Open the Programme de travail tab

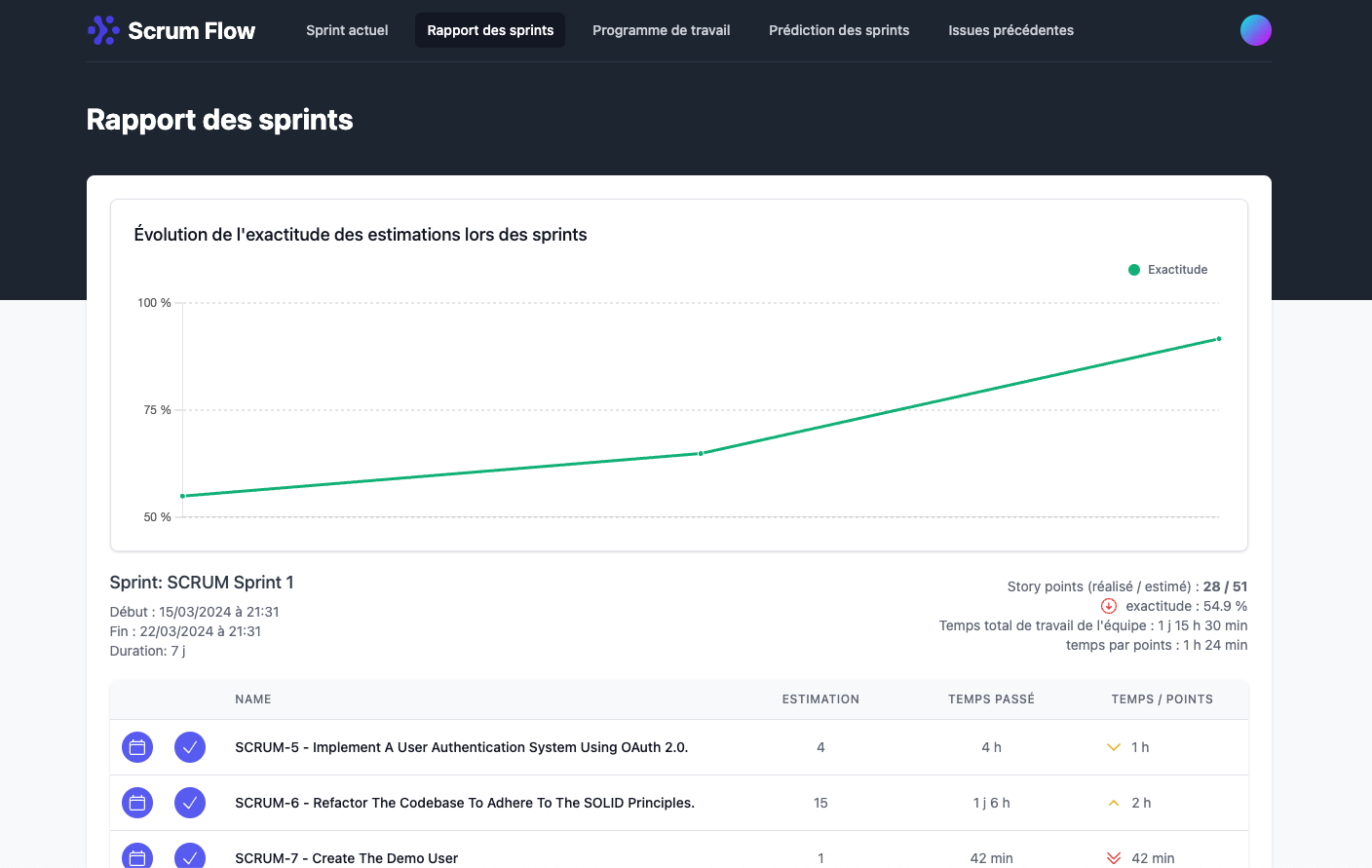tap(662, 30)
